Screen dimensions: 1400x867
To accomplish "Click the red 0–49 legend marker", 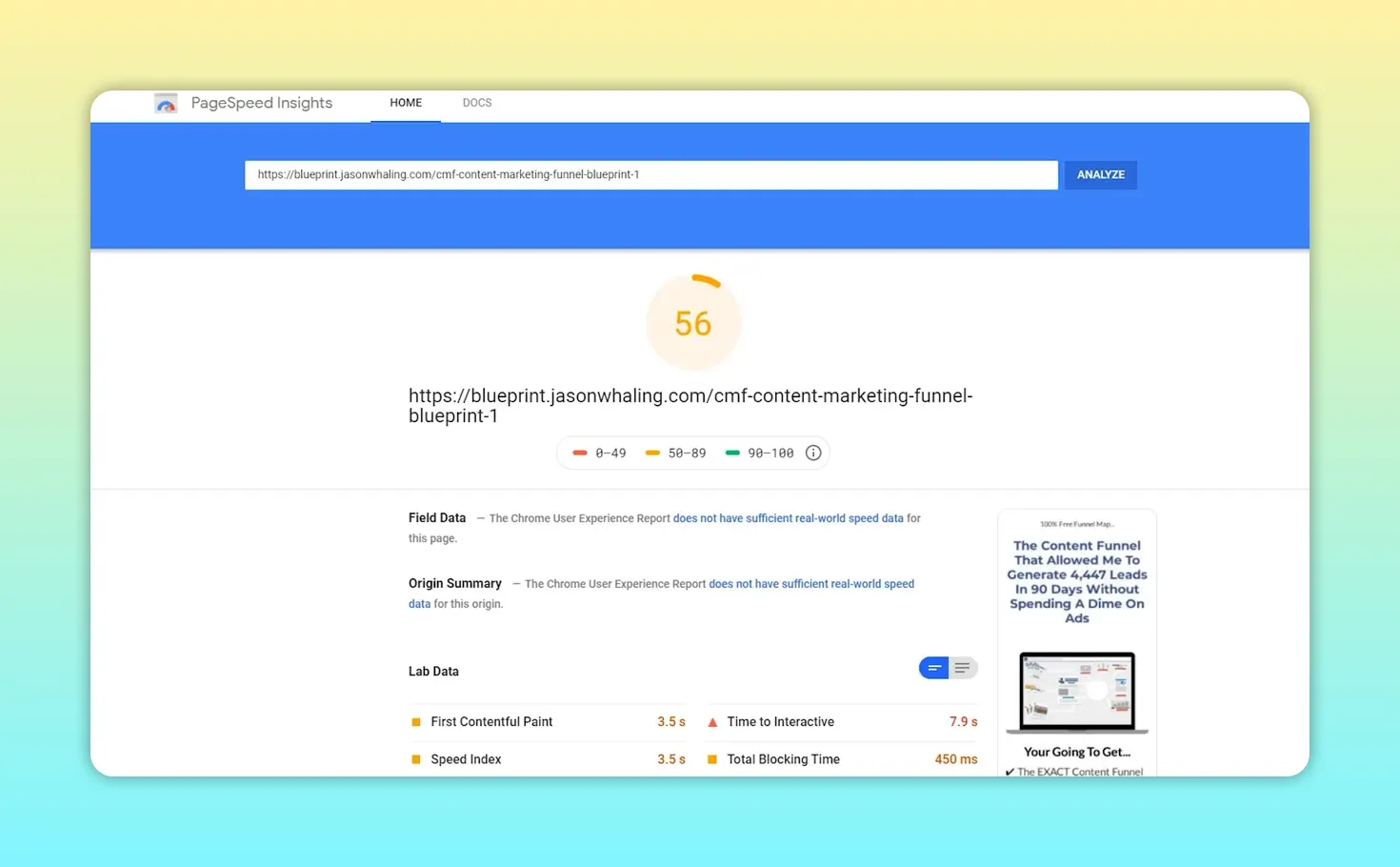I will (580, 453).
